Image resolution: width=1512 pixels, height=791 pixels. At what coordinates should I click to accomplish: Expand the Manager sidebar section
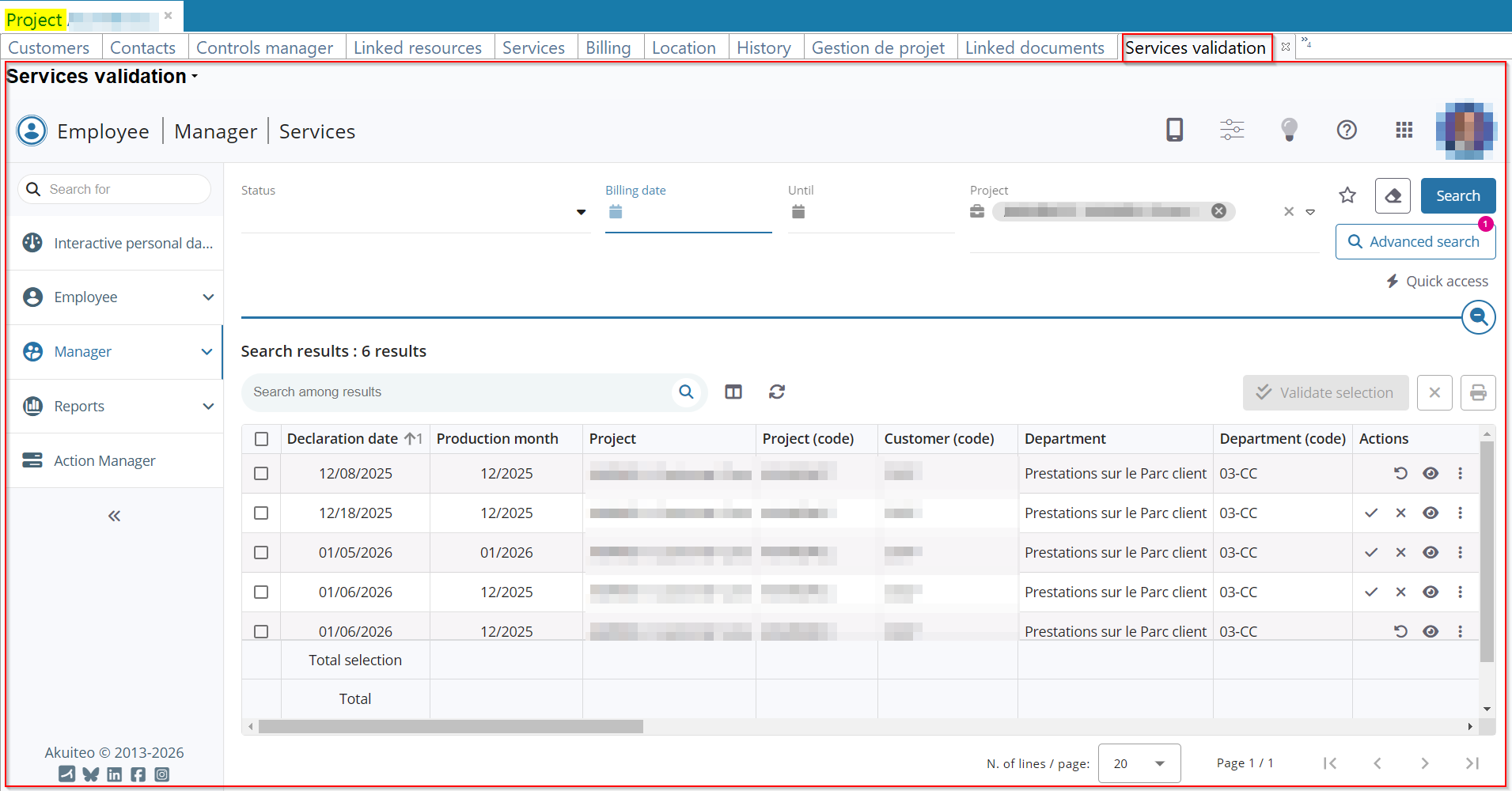pyautogui.click(x=207, y=352)
